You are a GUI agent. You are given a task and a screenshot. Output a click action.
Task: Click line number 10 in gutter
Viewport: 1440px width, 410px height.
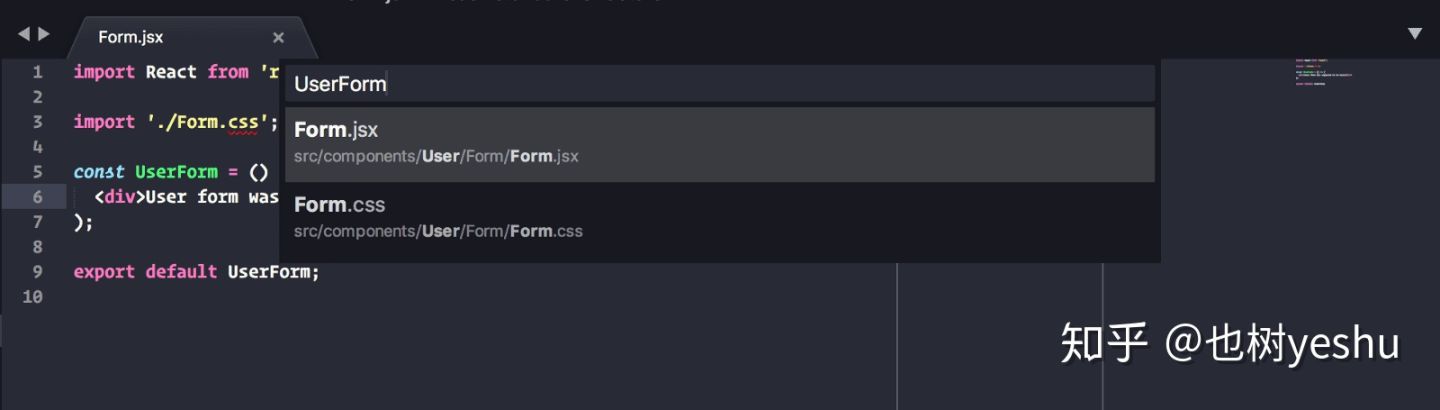[x=33, y=297]
